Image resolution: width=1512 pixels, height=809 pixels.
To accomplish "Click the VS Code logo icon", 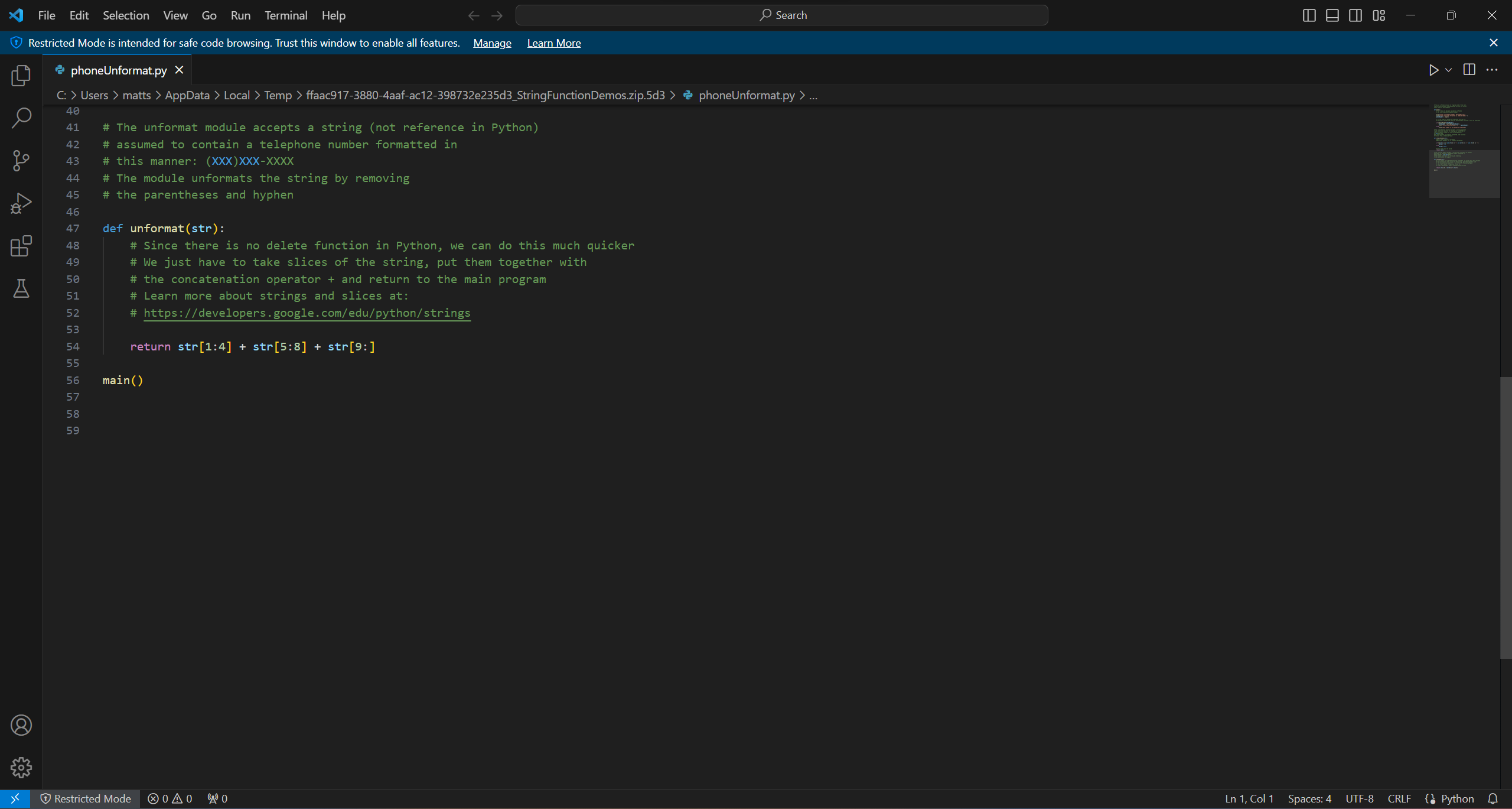I will (x=16, y=15).
